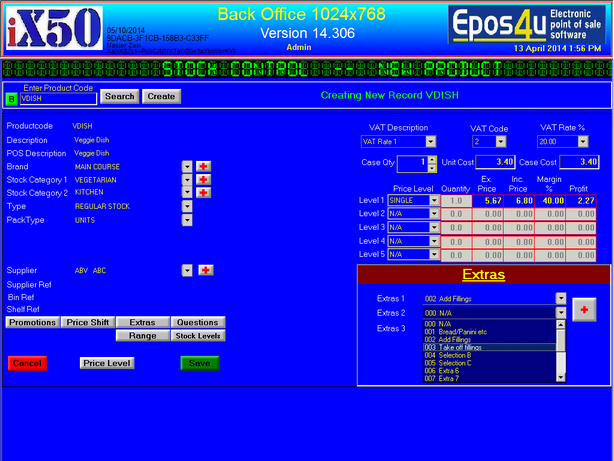The width and height of the screenshot is (614, 461).
Task: Select '003 Take off fillings' option
Action: pos(489,347)
